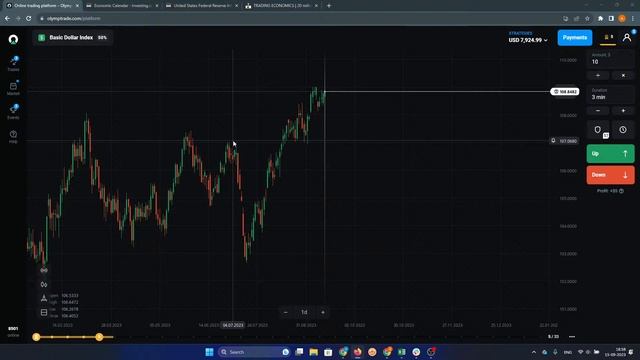The height and width of the screenshot is (360, 640).
Task: Click the highlighted date label 04.07.2023
Action: (233, 325)
